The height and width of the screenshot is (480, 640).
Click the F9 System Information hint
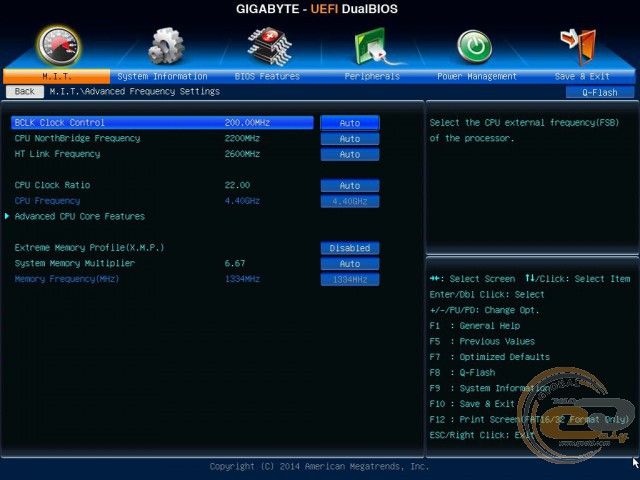point(490,388)
